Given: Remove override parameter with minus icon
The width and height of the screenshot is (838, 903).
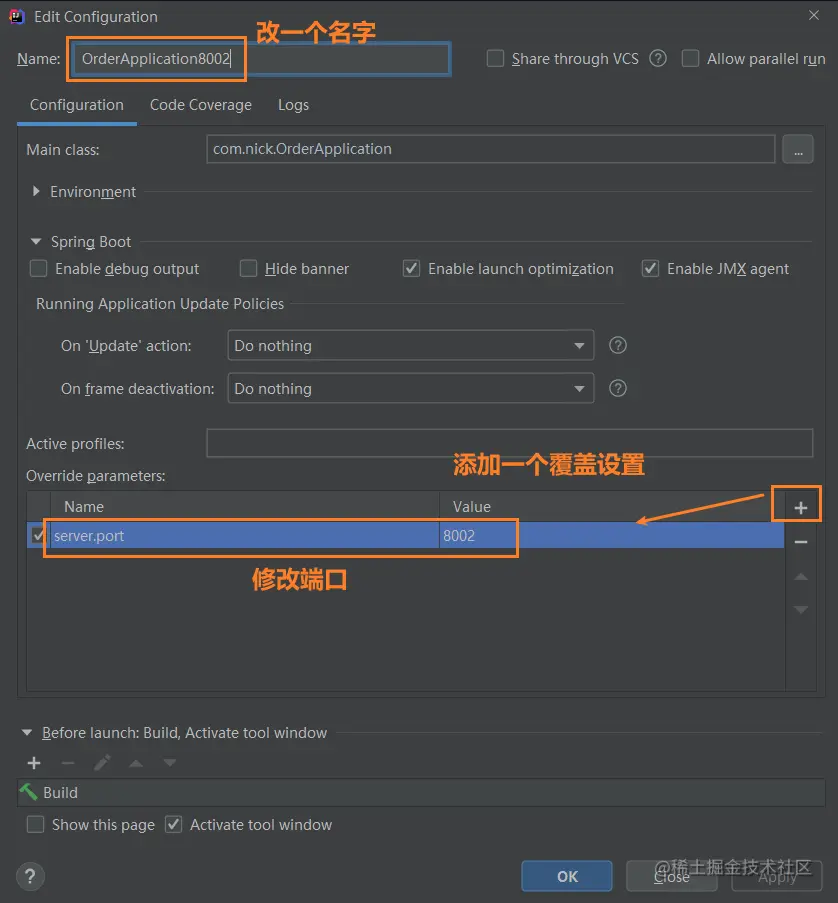Looking at the screenshot, I should point(801,542).
